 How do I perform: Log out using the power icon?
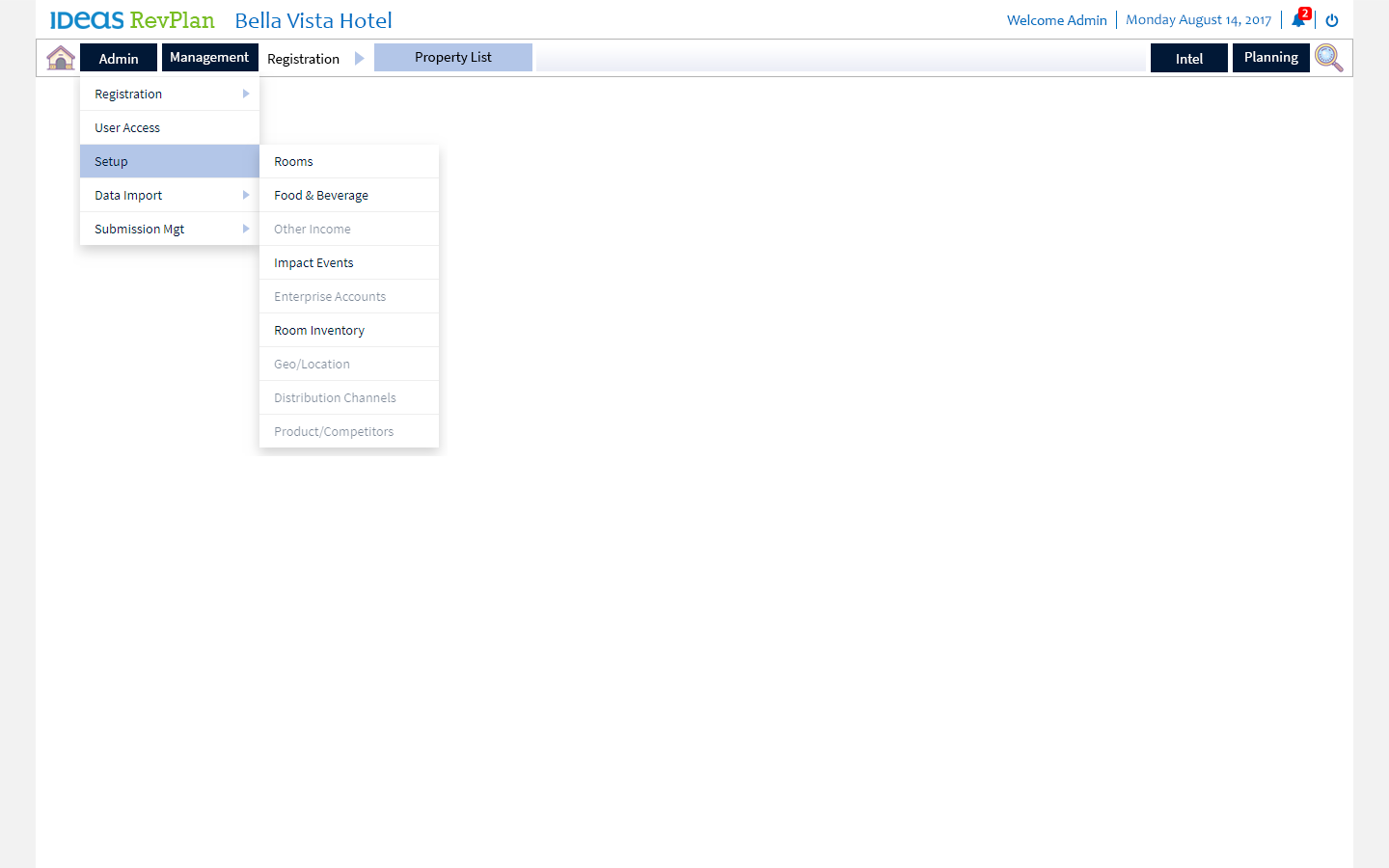(1331, 19)
